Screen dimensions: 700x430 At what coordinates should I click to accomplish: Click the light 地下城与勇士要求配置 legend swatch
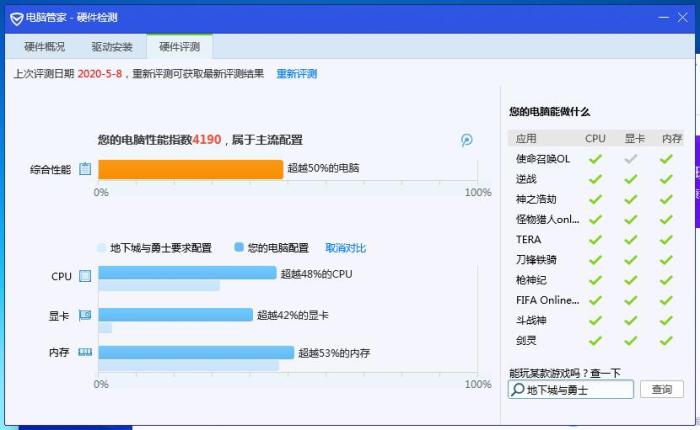tap(102, 247)
